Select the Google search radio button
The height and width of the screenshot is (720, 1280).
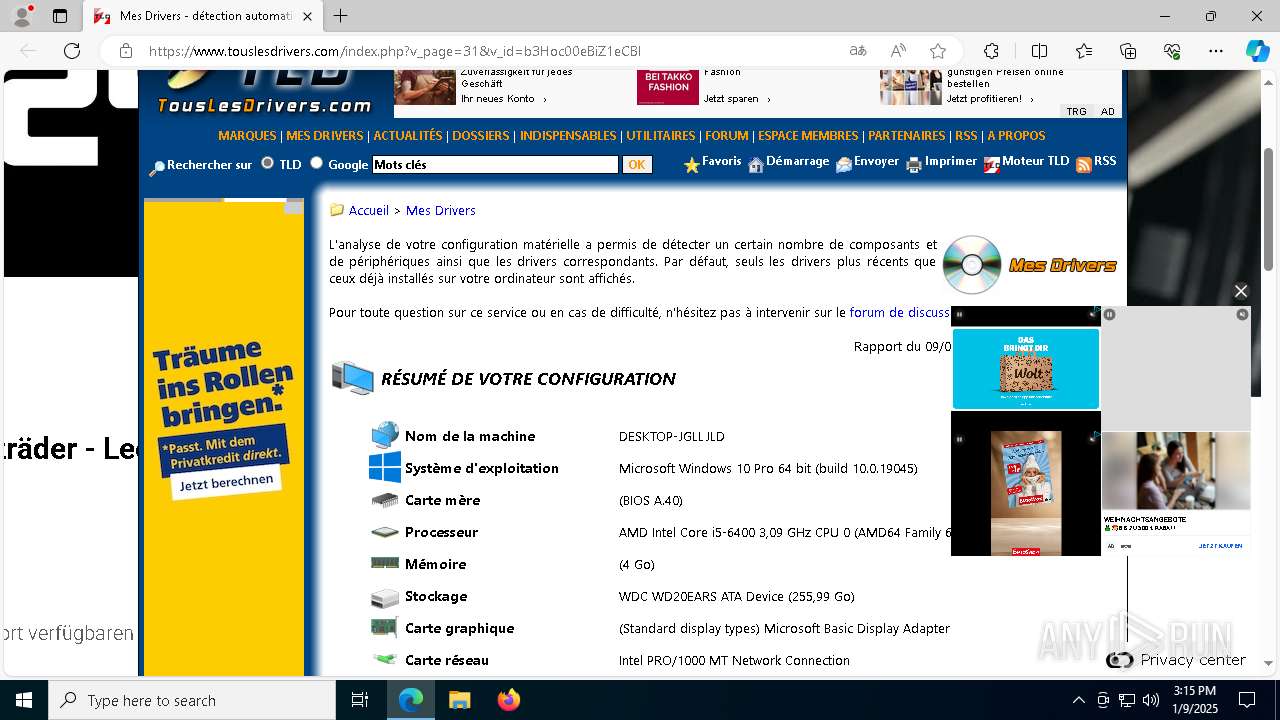[x=316, y=163]
